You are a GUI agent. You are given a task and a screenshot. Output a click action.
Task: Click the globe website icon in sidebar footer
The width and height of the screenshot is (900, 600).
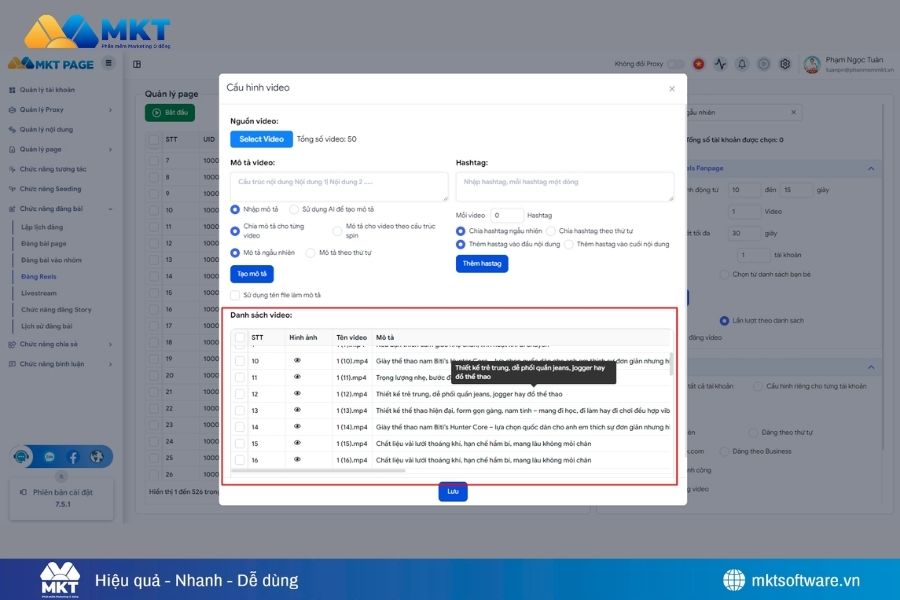[97, 457]
